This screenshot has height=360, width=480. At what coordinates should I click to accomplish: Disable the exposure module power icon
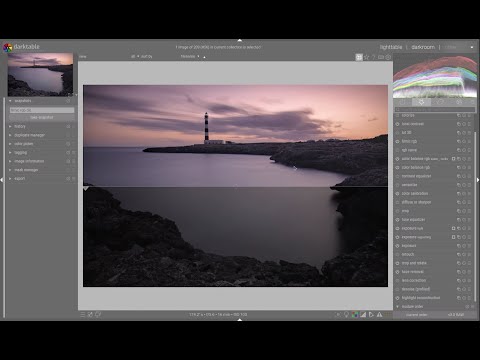(397, 246)
